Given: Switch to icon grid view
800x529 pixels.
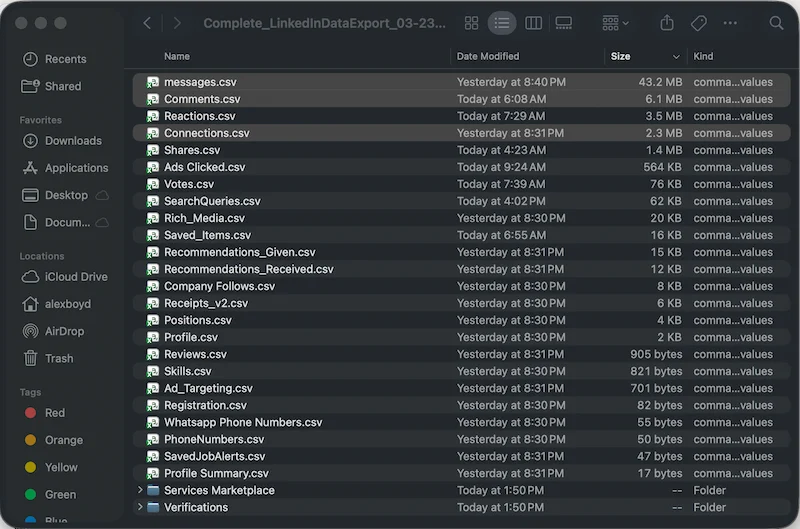Looking at the screenshot, I should pyautogui.click(x=471, y=23).
